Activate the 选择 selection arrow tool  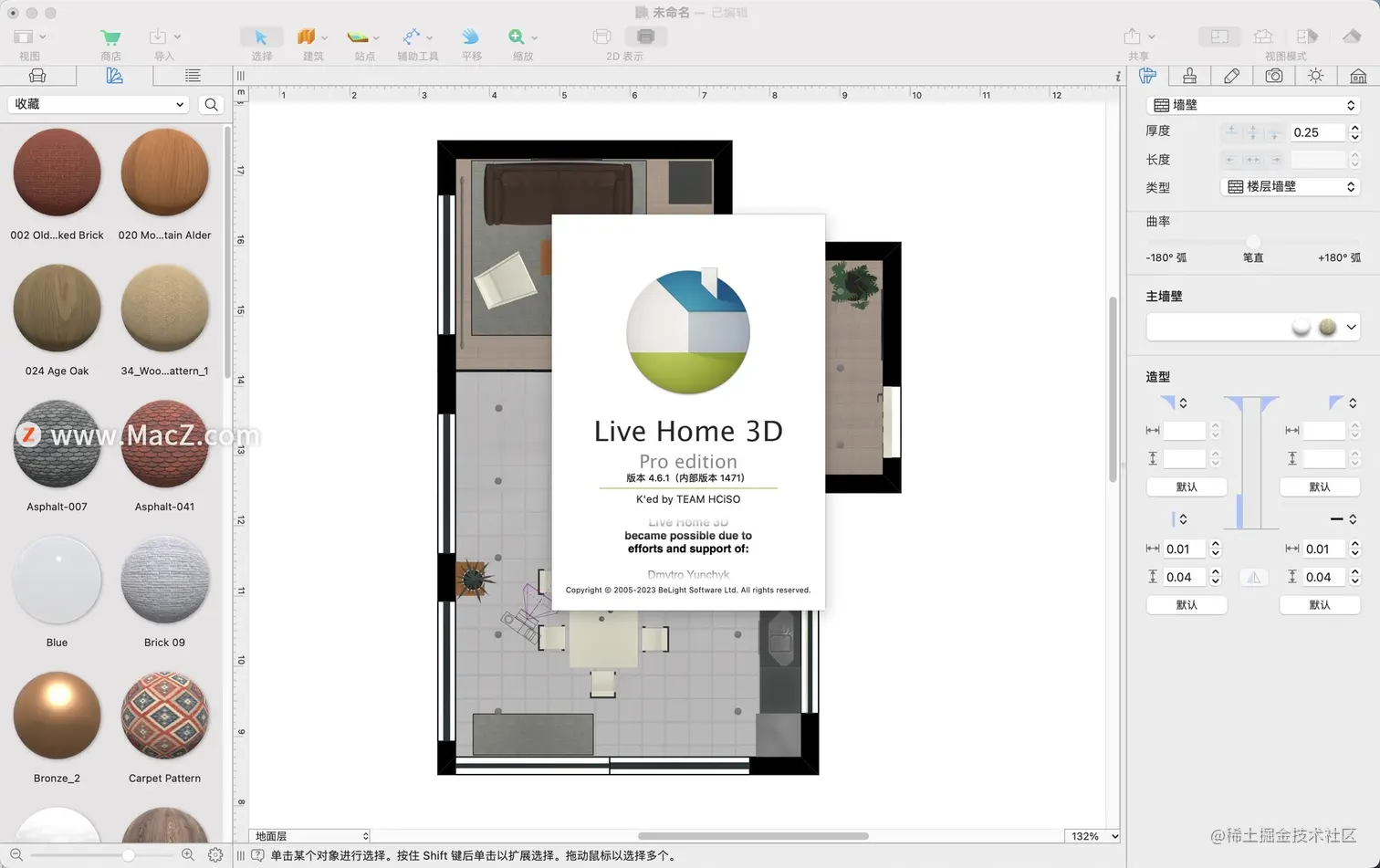[261, 37]
